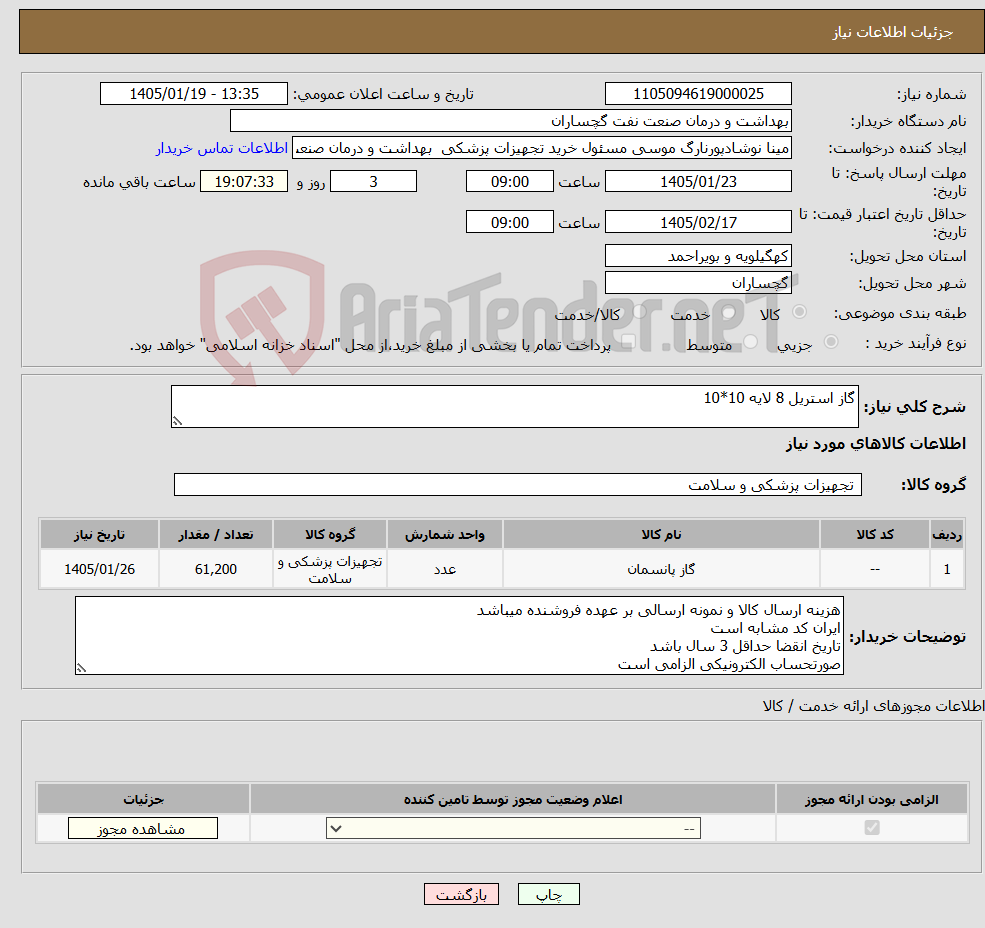
Task: Toggle the Islamic treasury payment checkbox
Action: click(628, 342)
